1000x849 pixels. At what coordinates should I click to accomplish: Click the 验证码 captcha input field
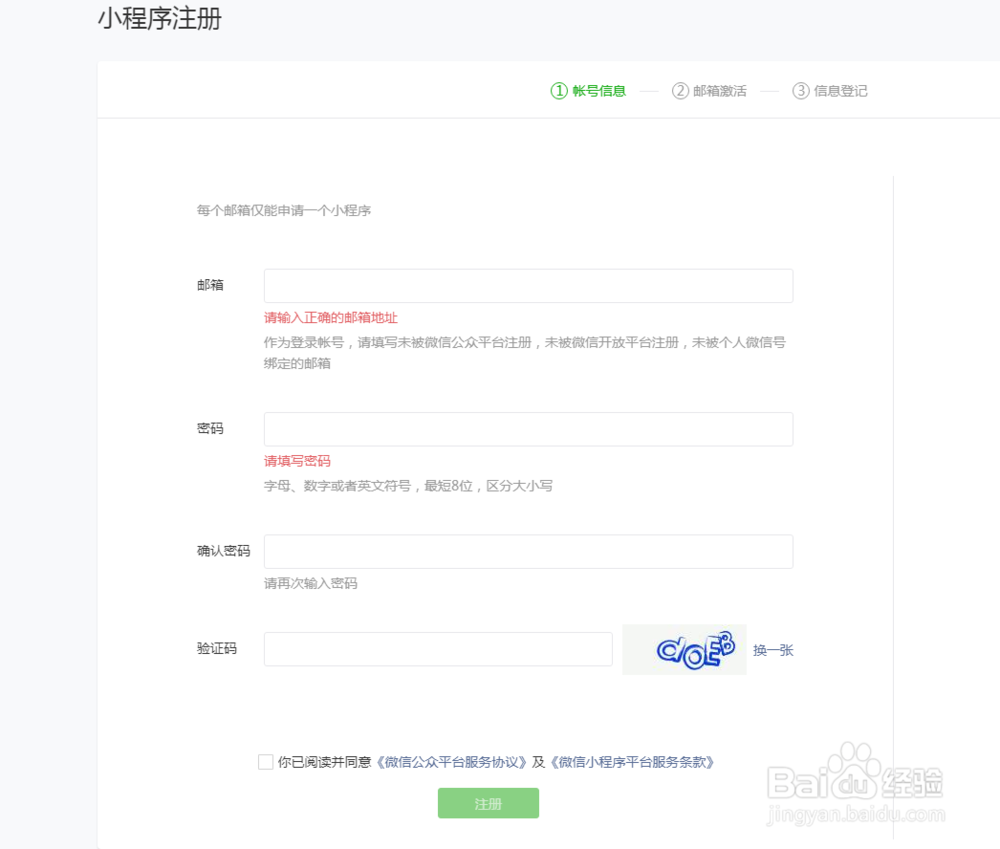[x=438, y=649]
